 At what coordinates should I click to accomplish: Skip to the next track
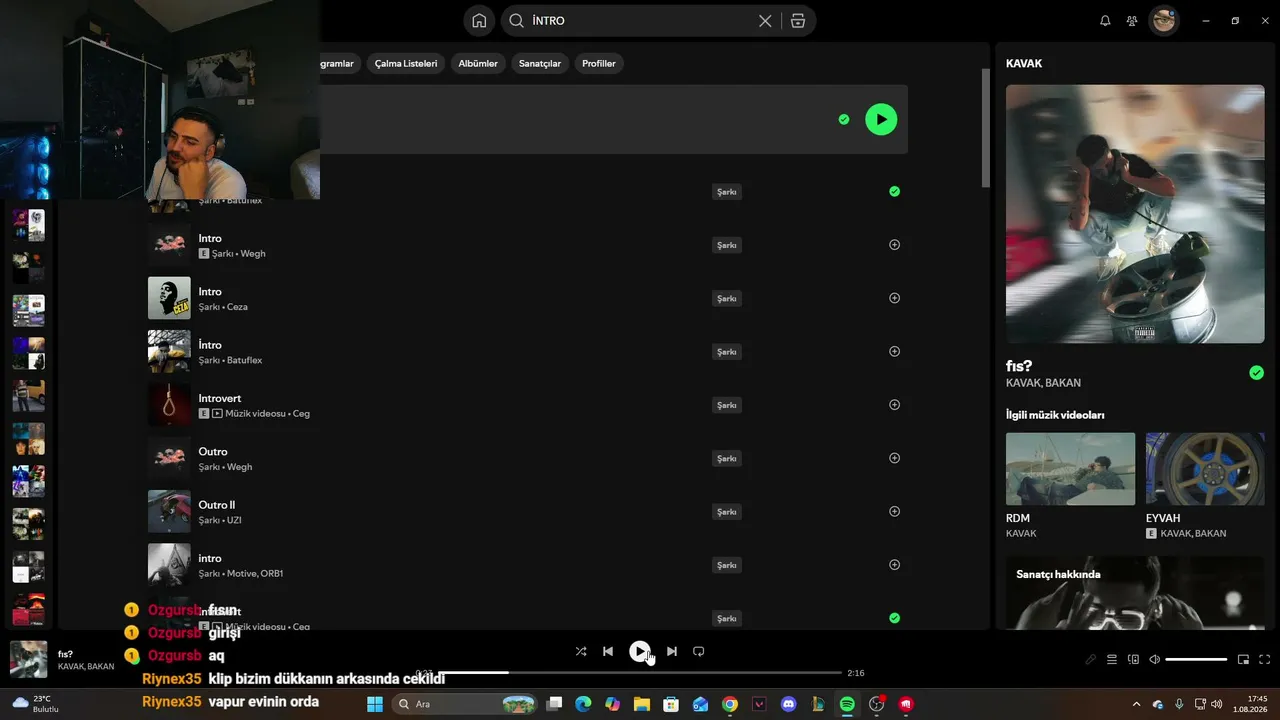tap(672, 651)
